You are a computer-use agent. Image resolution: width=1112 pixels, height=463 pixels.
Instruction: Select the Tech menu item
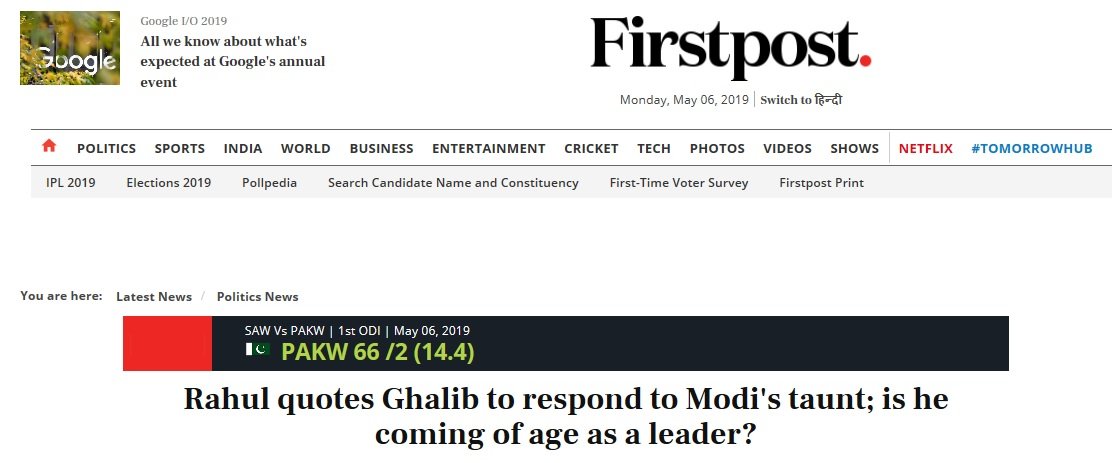click(x=654, y=148)
